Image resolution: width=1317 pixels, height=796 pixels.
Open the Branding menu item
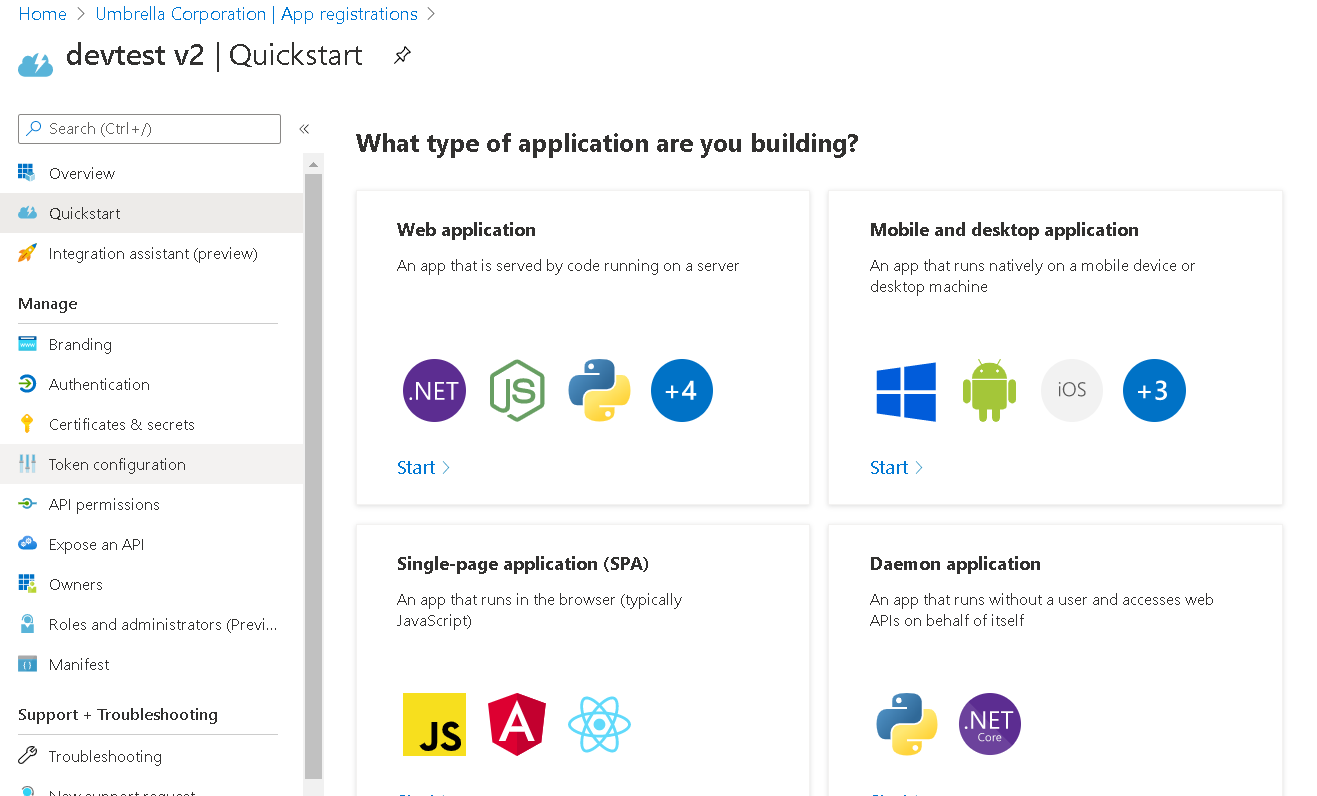click(x=152, y=344)
